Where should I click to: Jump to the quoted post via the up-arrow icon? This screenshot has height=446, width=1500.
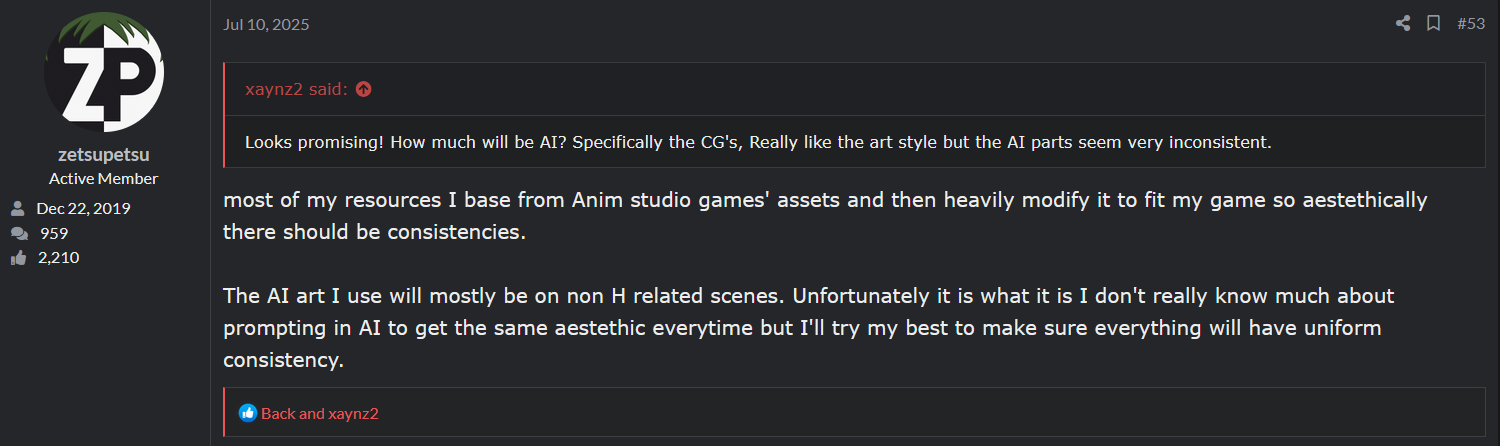(x=364, y=89)
